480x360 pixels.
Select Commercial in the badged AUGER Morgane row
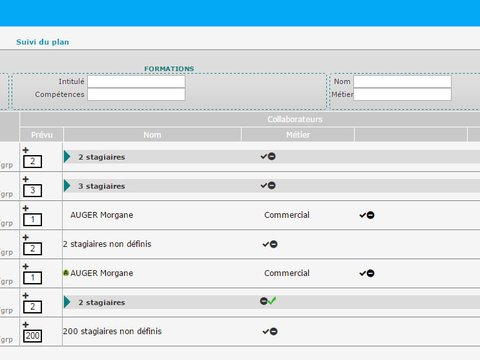[287, 273]
